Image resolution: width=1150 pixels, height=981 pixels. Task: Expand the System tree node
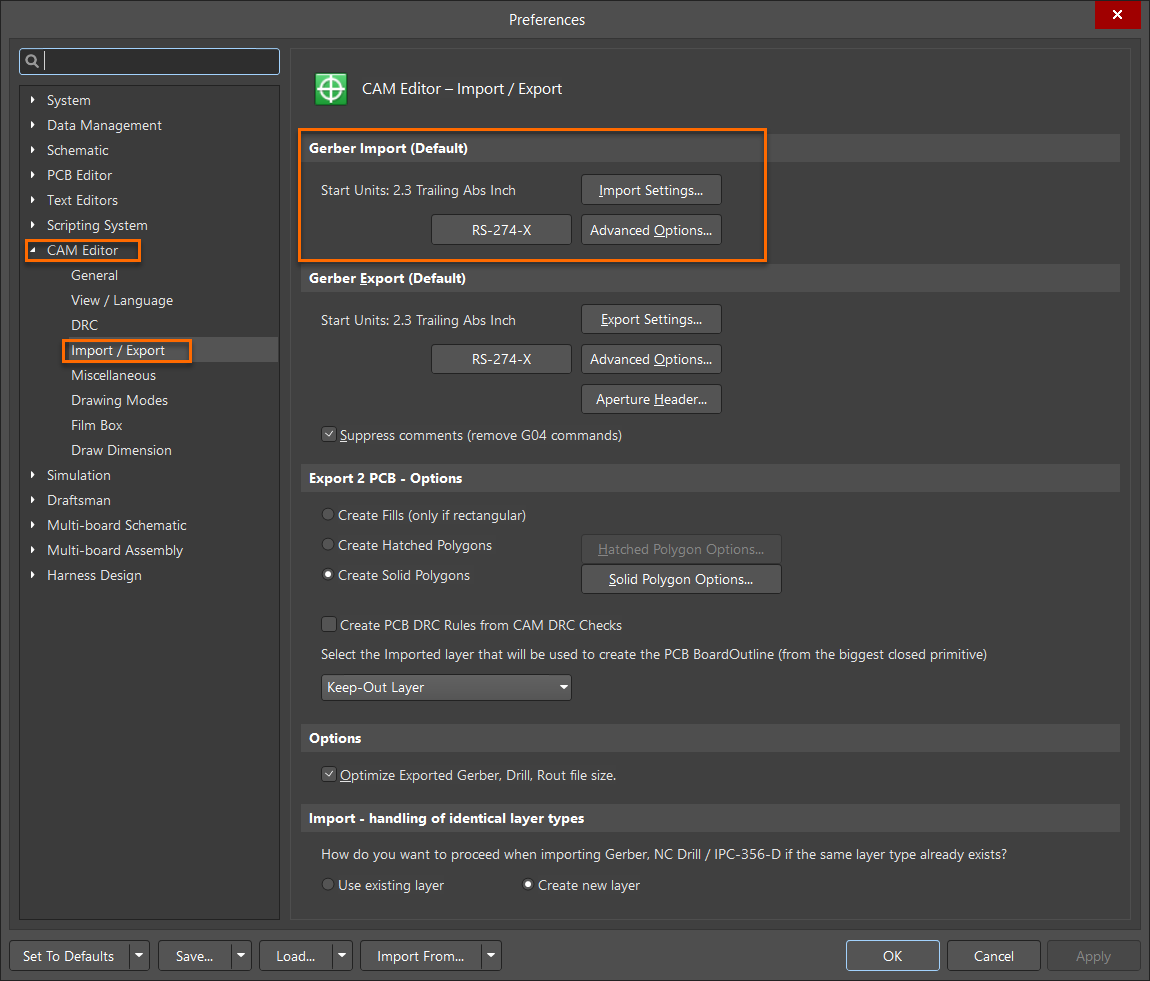click(x=32, y=100)
